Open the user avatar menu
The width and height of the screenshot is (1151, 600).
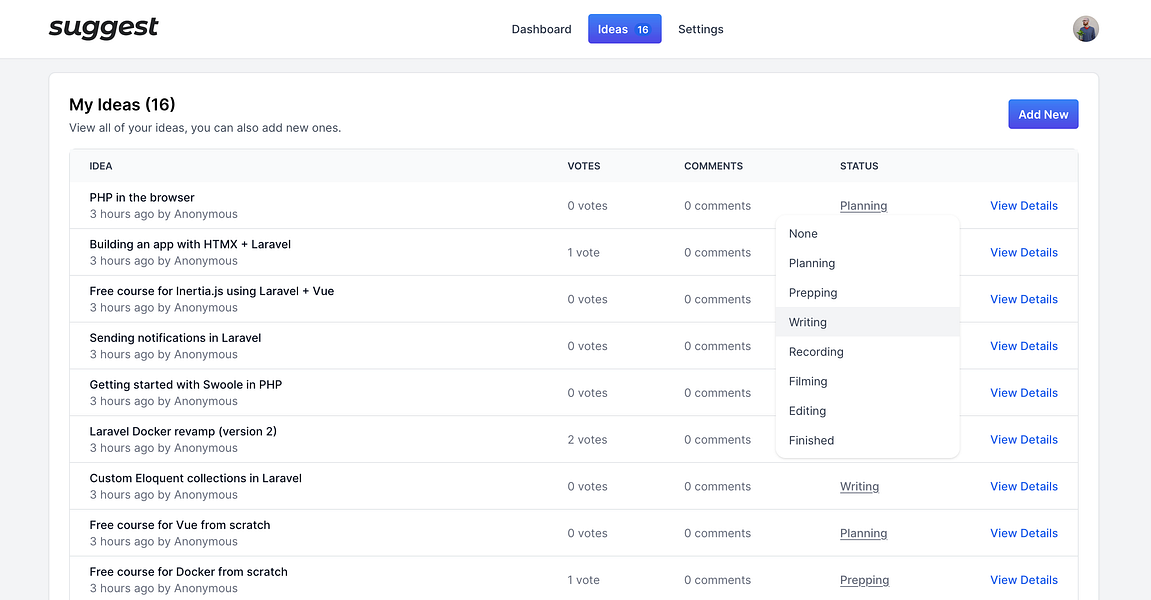point(1085,29)
